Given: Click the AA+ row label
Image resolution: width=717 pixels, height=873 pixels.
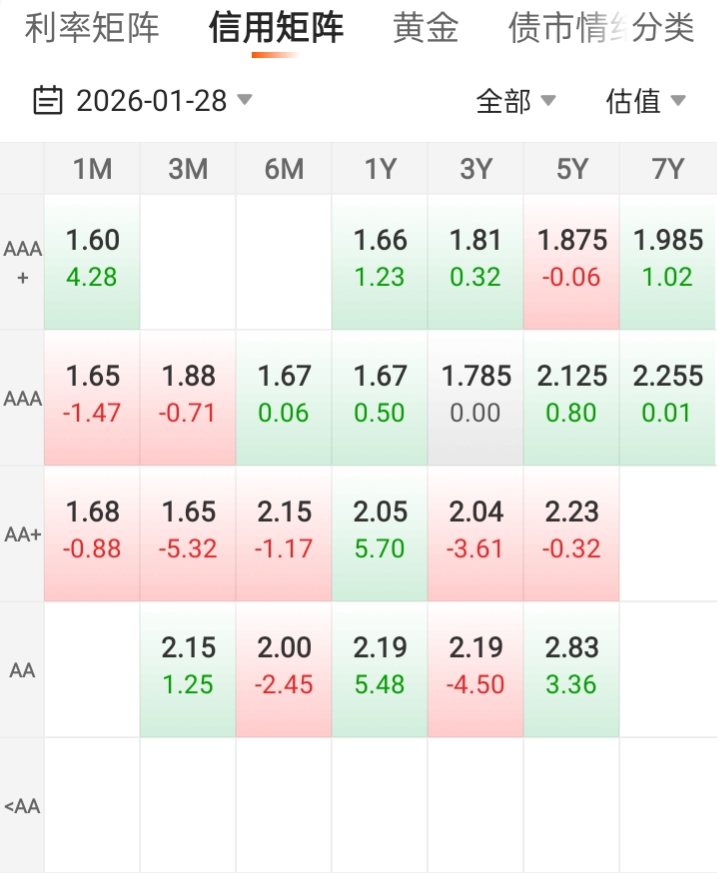Looking at the screenshot, I should point(22,534).
